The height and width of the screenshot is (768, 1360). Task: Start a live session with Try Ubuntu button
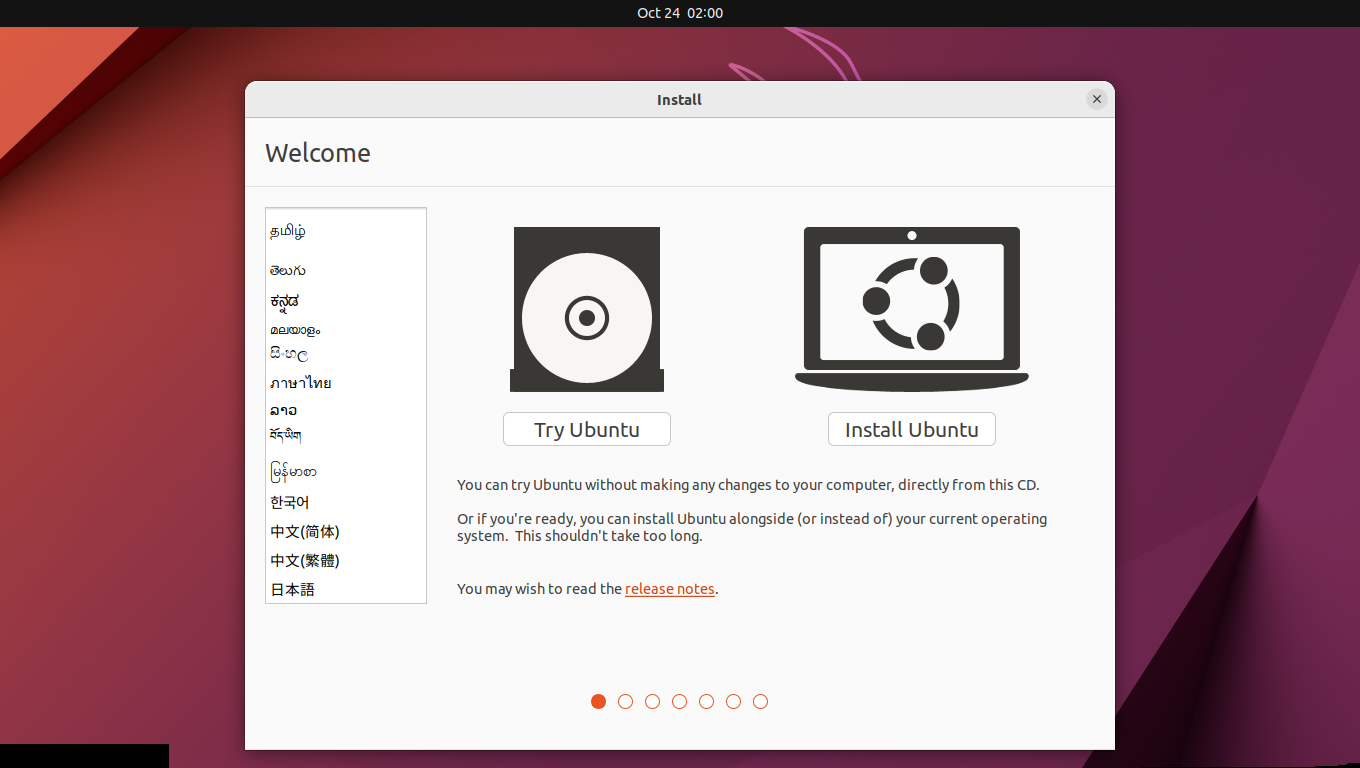pos(587,429)
